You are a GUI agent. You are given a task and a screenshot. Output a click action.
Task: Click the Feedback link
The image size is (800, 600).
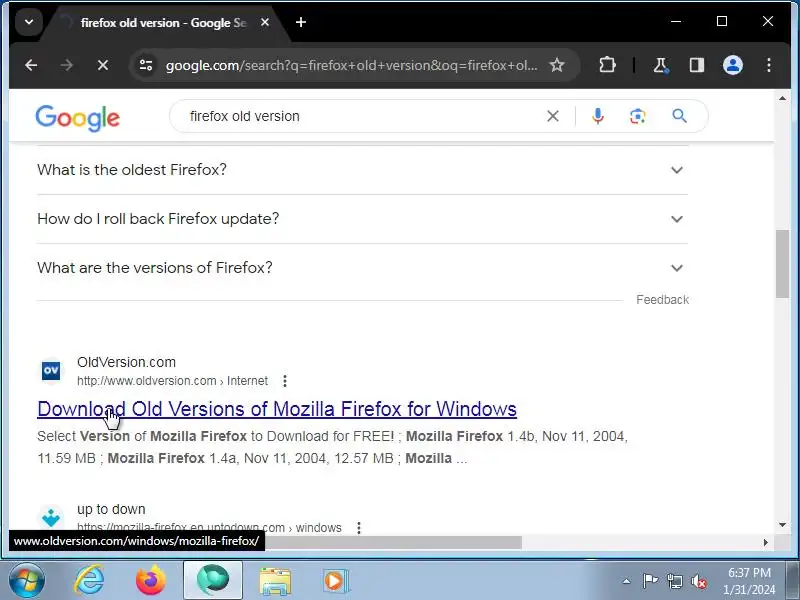(662, 299)
